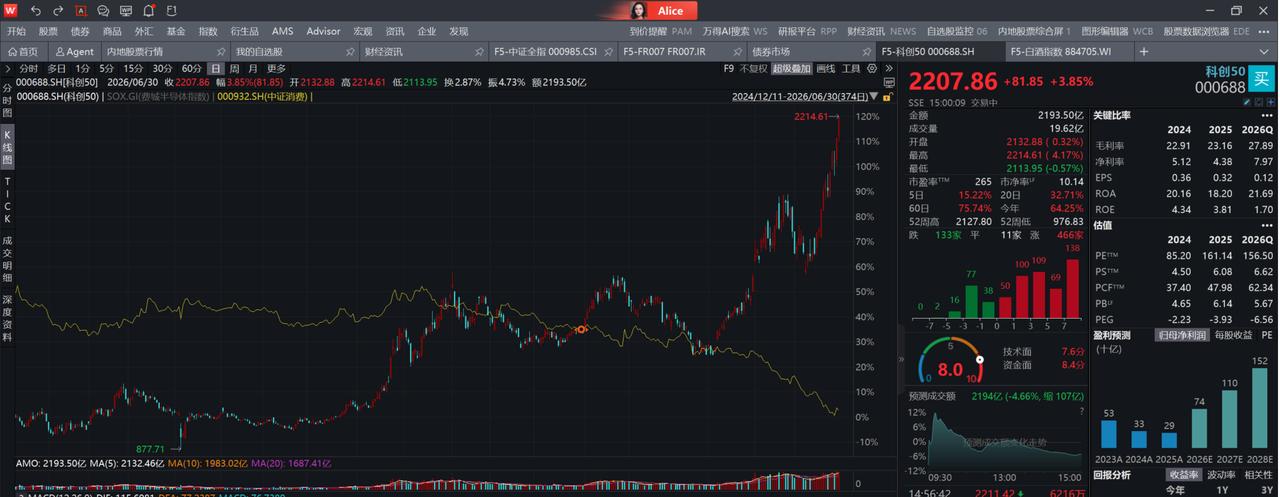Click the 8.0 score gauge dial
This screenshot has height=497, width=1280.
(x=947, y=366)
